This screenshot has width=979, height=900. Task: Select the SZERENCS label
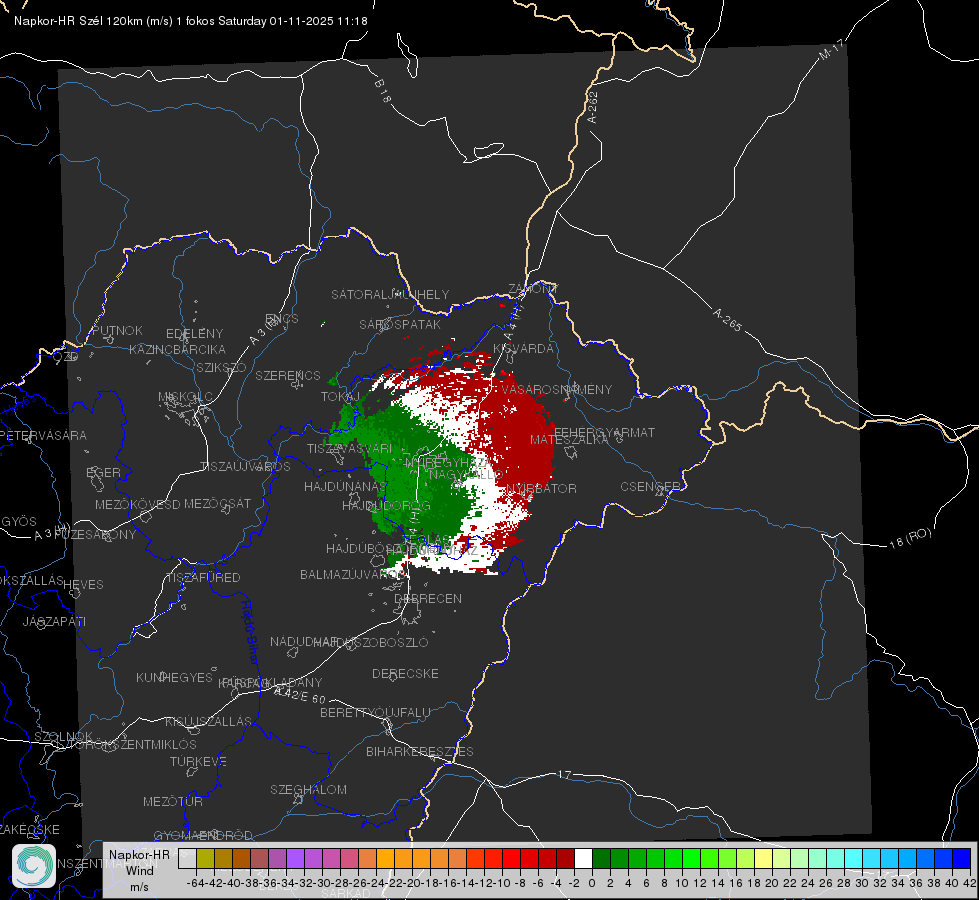[x=288, y=375]
